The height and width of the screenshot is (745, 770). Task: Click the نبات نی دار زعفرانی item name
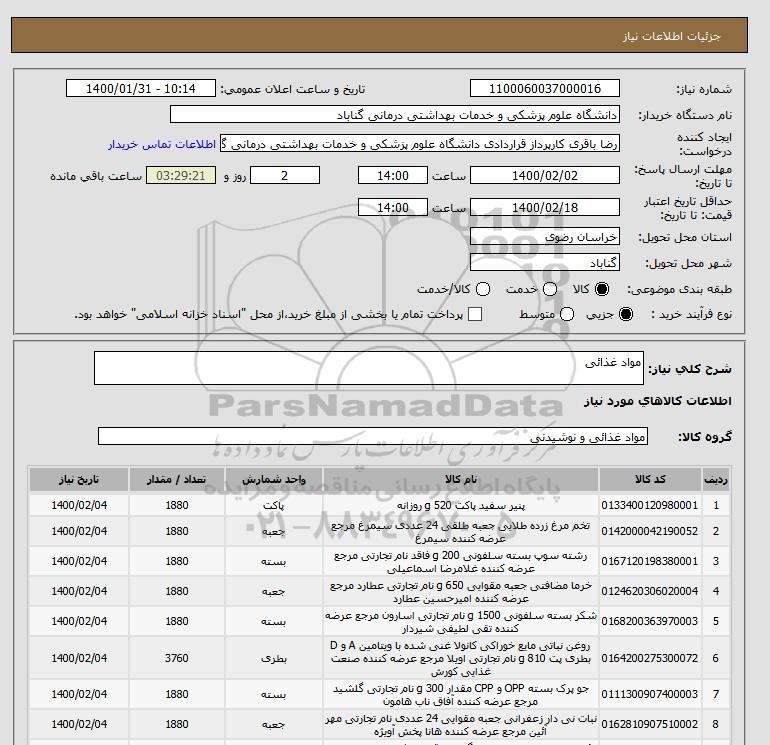(x=461, y=724)
